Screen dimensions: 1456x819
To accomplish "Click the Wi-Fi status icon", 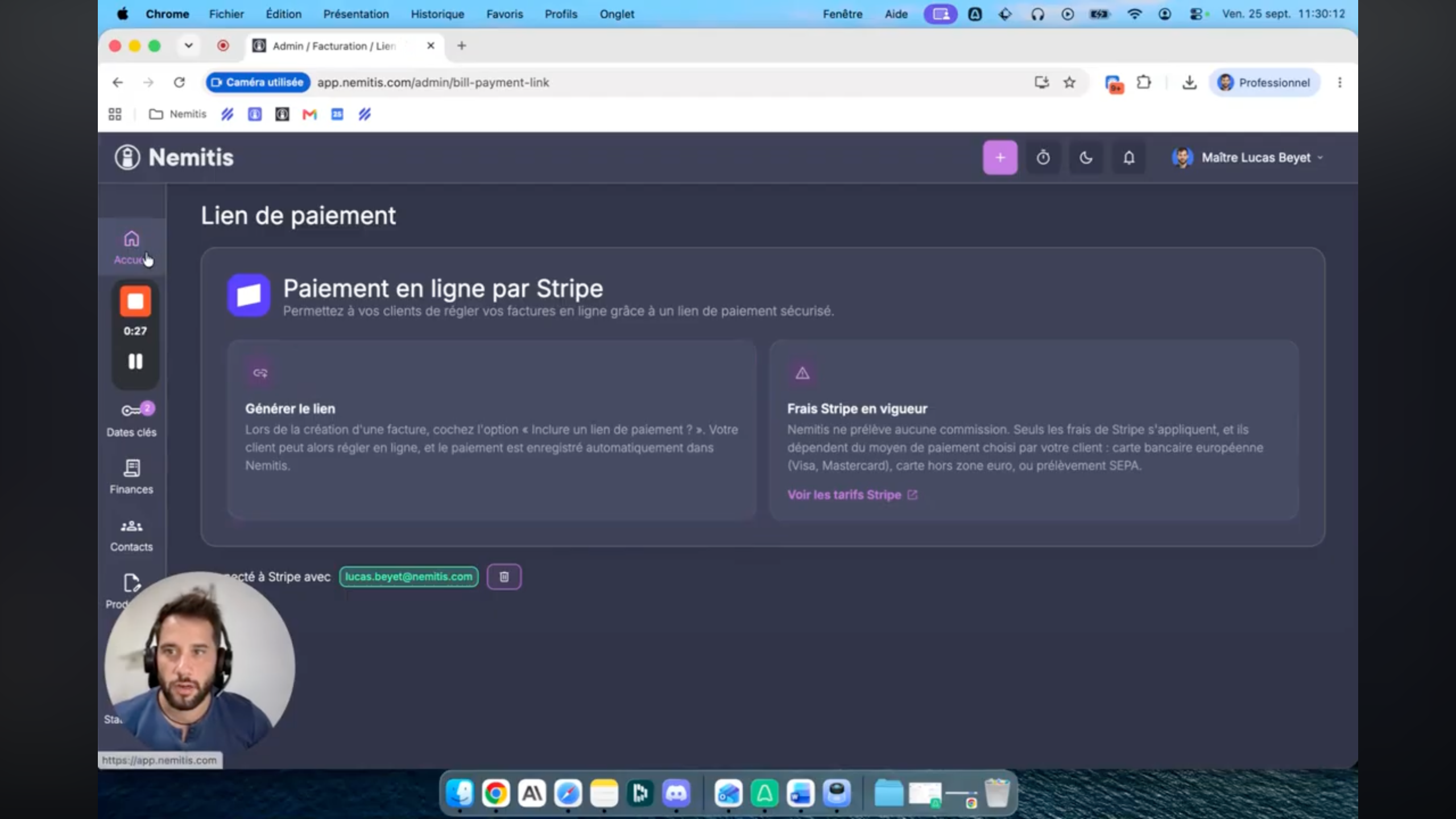I will click(x=1134, y=14).
